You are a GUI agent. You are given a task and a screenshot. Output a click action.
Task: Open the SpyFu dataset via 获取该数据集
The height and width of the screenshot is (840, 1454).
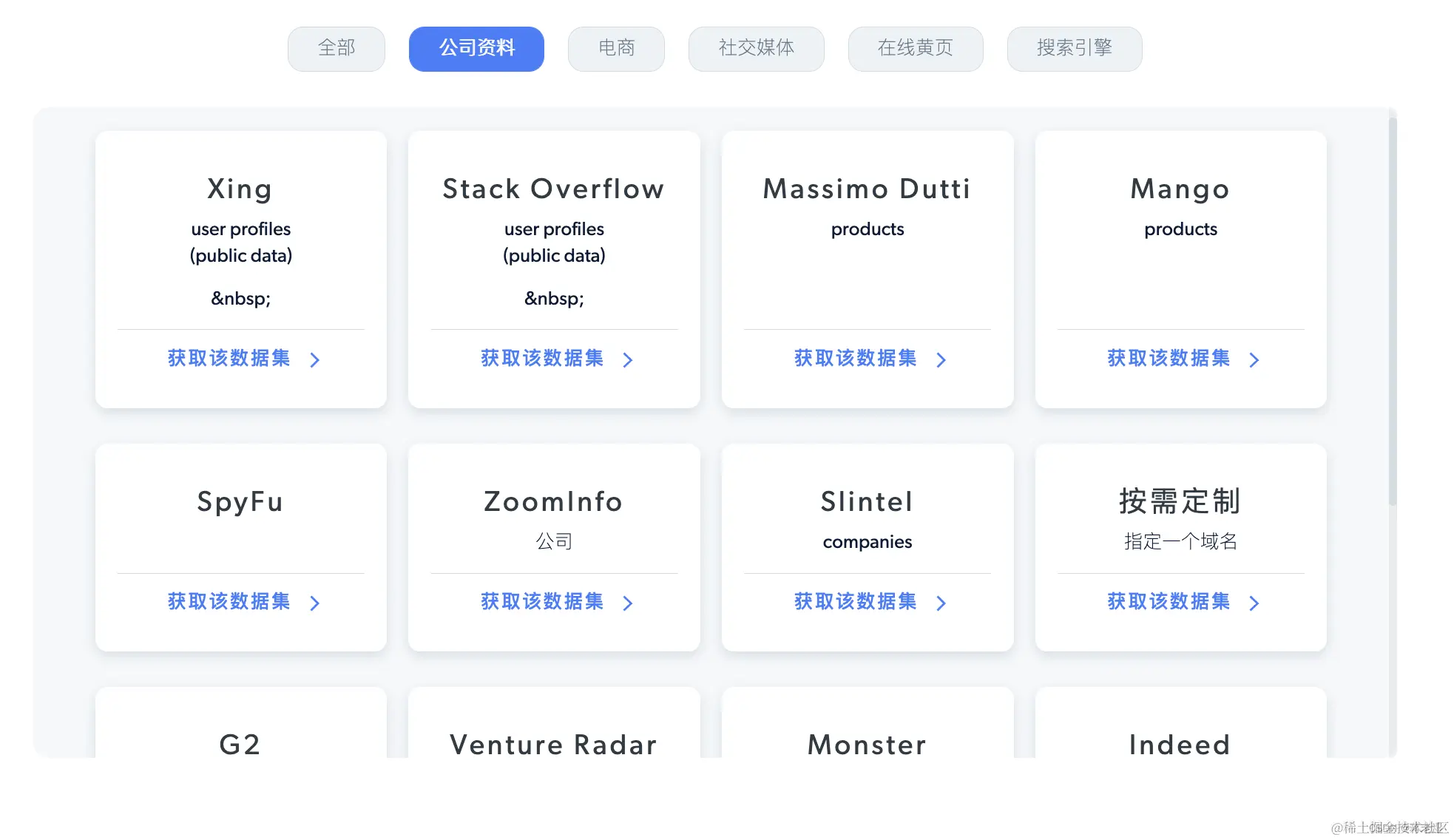pyautogui.click(x=228, y=601)
